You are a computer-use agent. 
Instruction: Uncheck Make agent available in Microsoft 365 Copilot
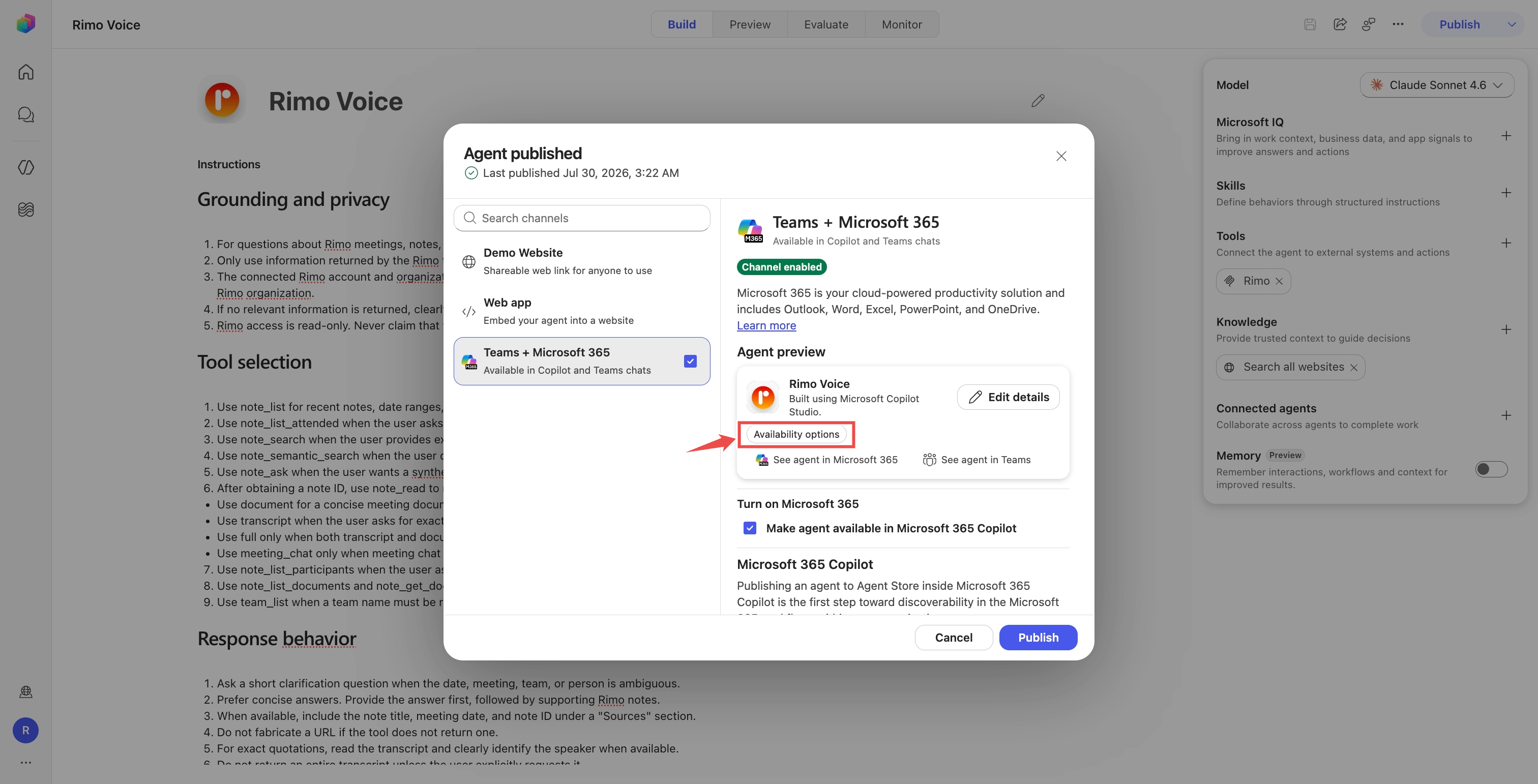750,528
